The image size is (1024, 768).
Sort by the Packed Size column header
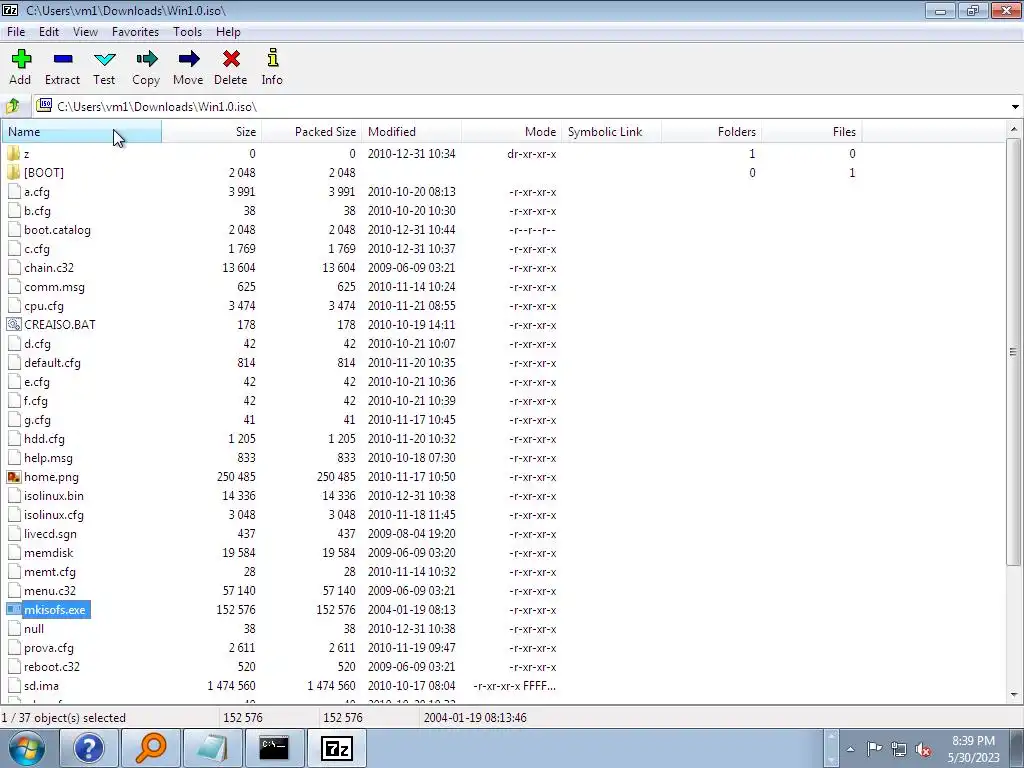(x=312, y=131)
